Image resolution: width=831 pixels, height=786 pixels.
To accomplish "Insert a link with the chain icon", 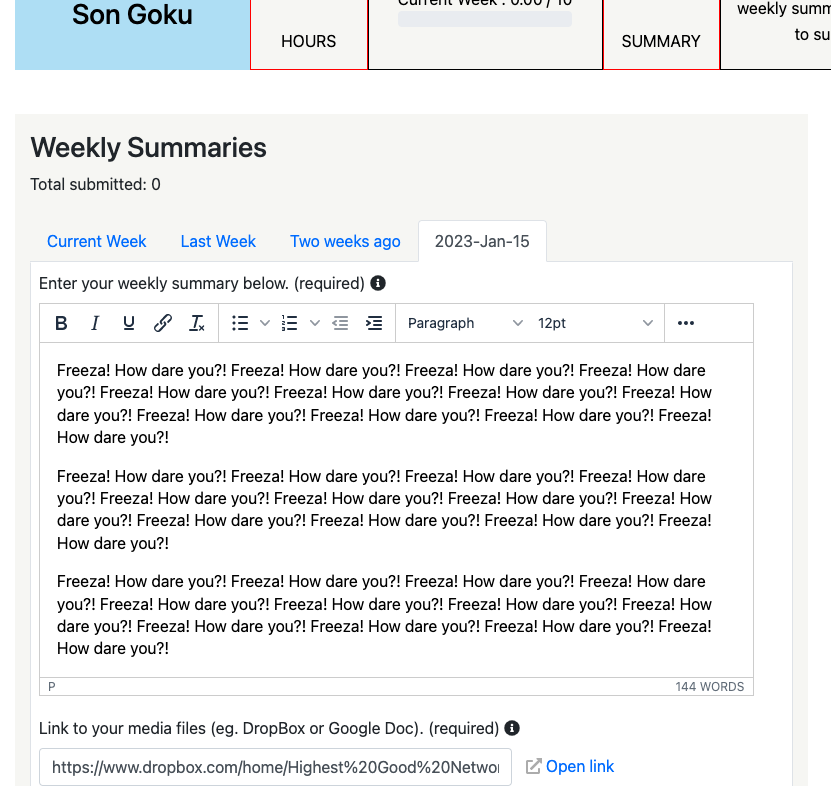I will tap(163, 323).
